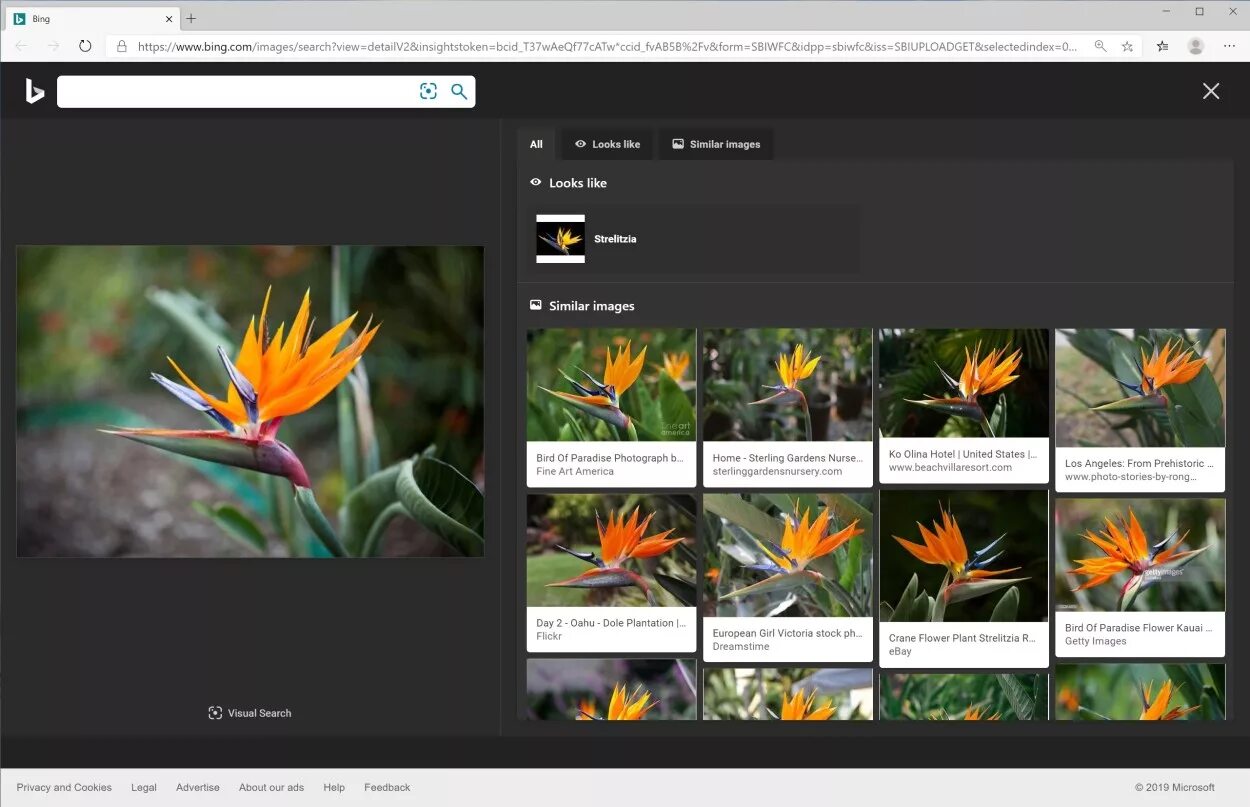The image size is (1250, 807).
Task: Click the magnifier search icon in Bing search box
Action: (459, 91)
